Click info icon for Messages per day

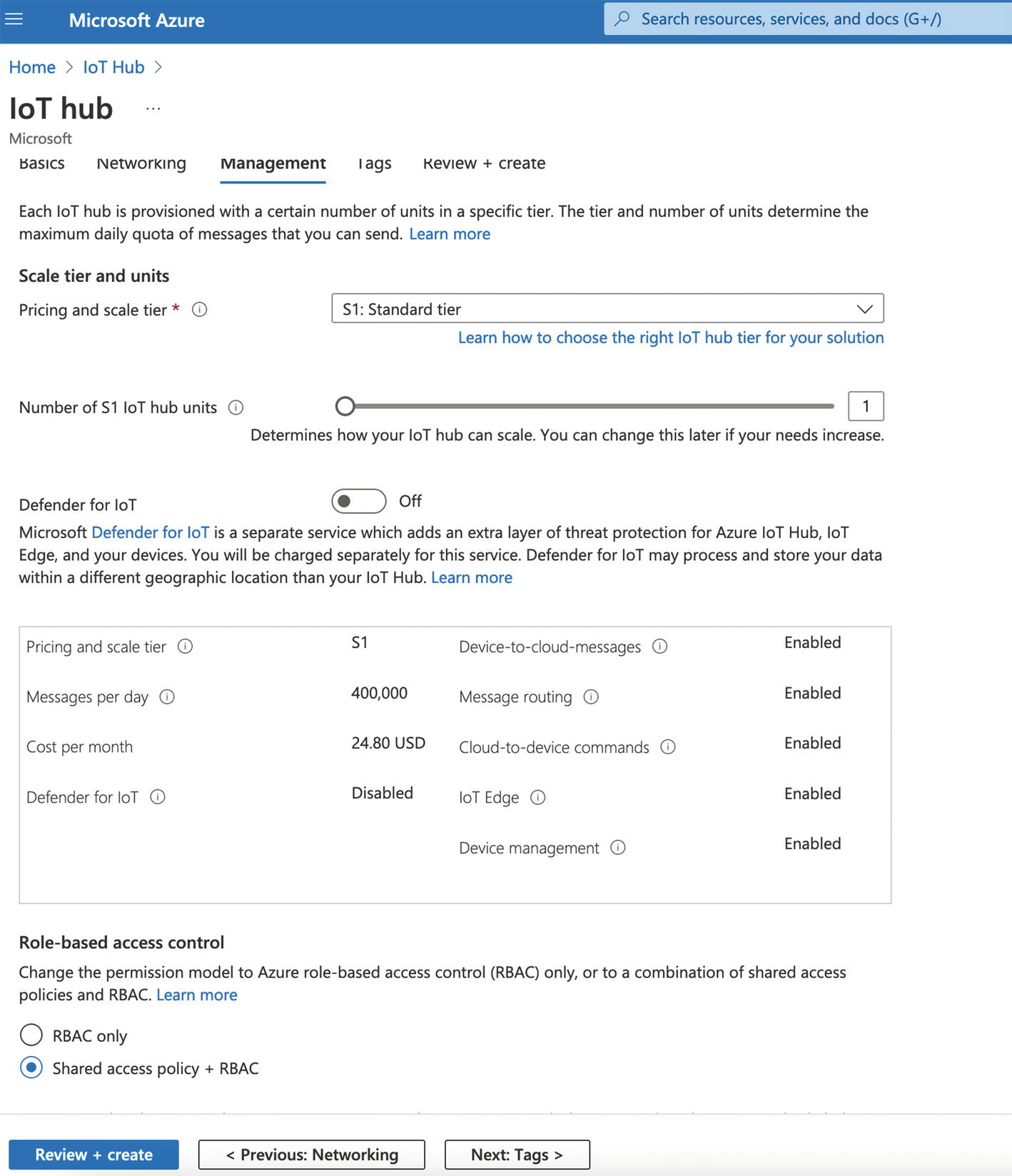[167, 696]
